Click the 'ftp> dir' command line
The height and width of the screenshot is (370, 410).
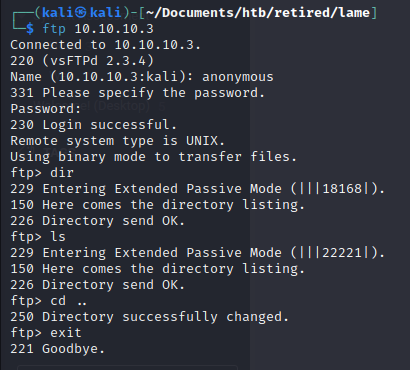tap(42, 173)
